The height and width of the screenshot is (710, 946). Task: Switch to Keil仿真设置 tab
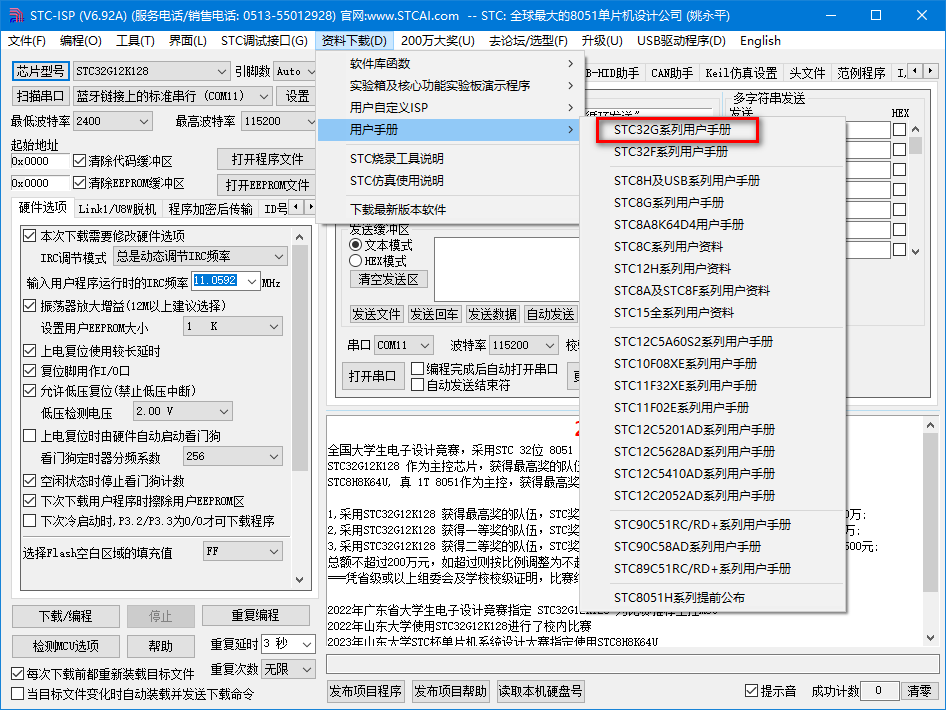[x=741, y=73]
